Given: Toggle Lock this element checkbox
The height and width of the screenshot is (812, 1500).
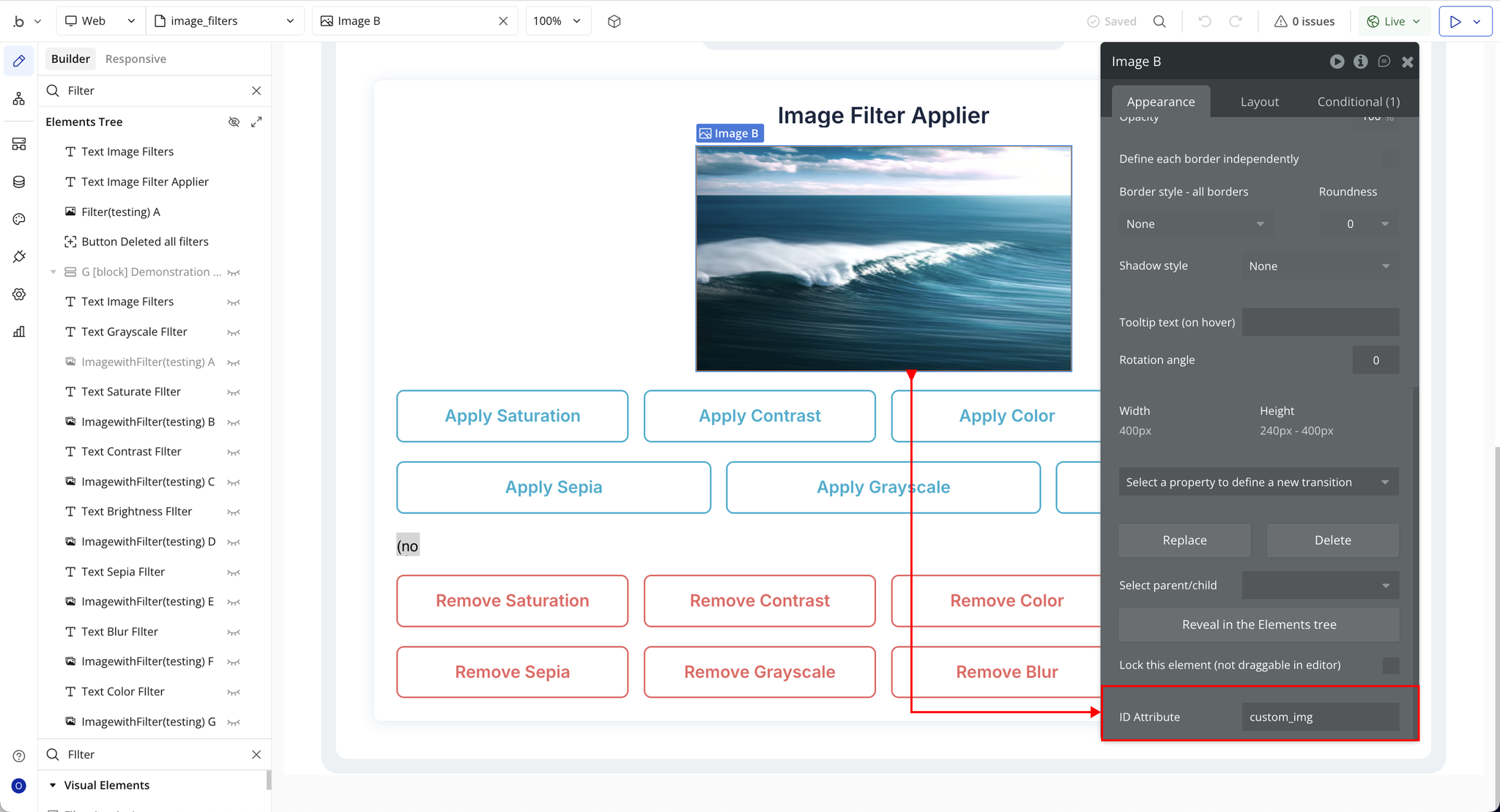Looking at the screenshot, I should coord(1390,665).
